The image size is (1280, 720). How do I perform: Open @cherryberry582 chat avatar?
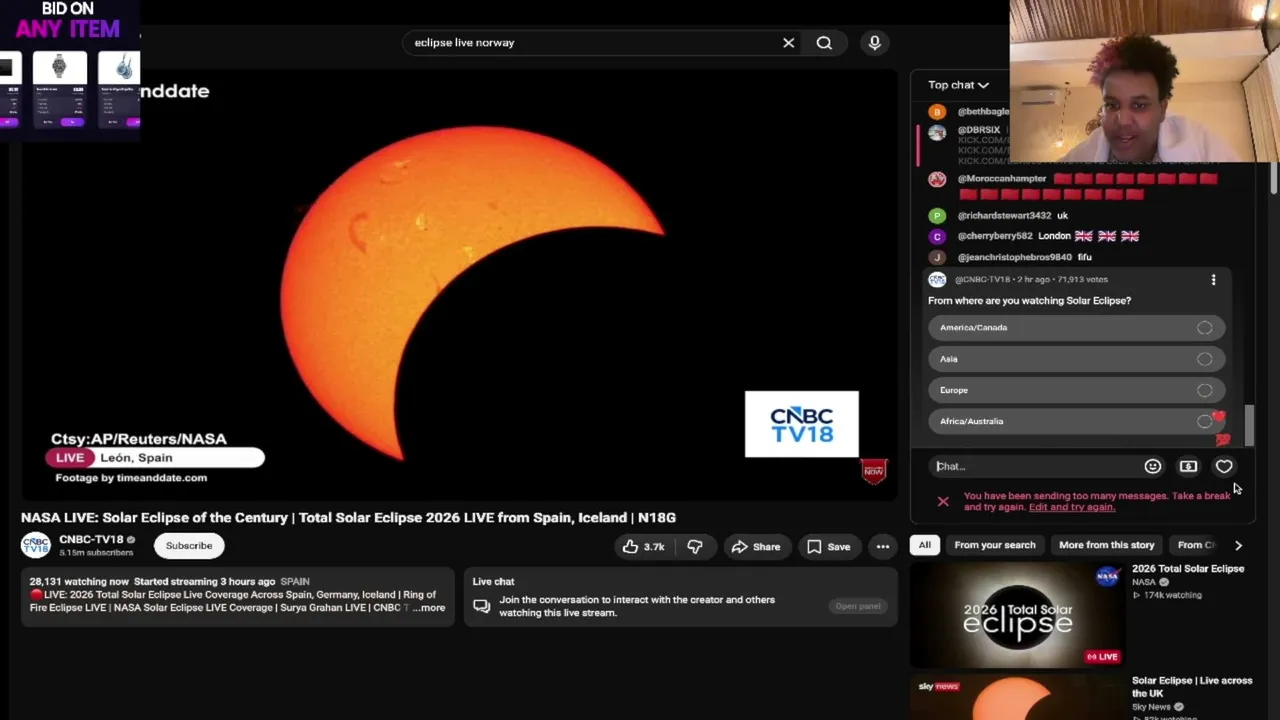937,236
